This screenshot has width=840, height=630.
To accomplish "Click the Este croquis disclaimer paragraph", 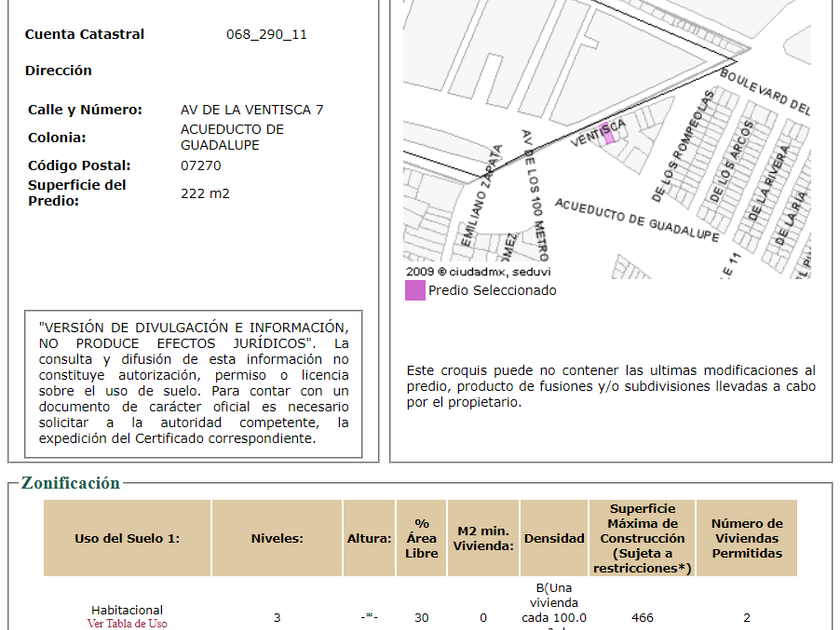I will click(x=611, y=386).
